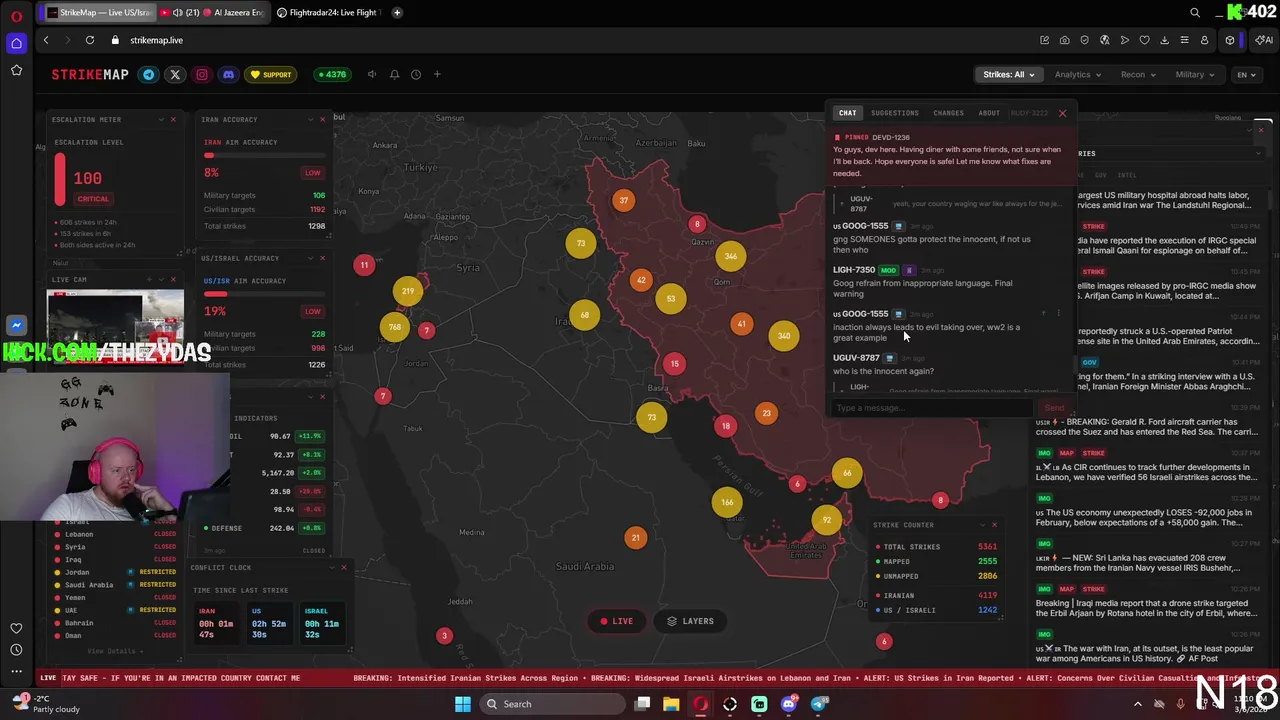Click the Live Cam video thumbnail
The width and height of the screenshot is (1280, 720).
pos(115,325)
